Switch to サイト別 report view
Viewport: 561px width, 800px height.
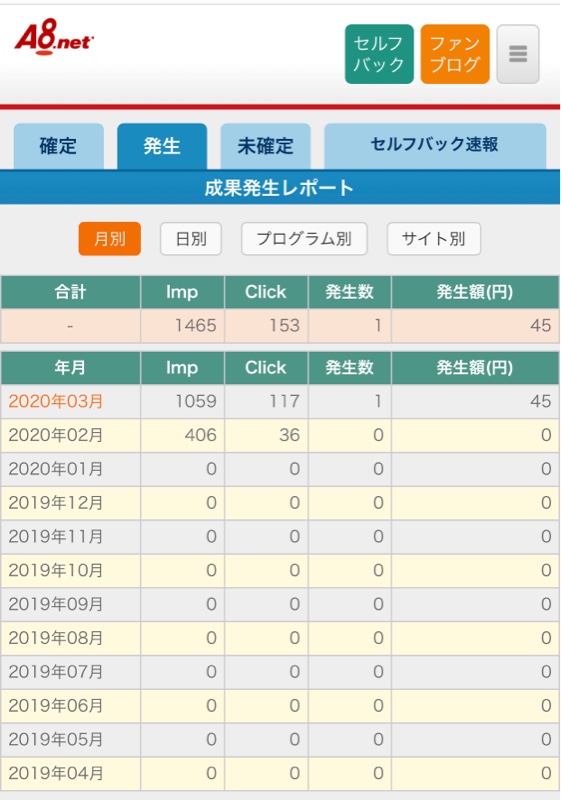pos(434,239)
